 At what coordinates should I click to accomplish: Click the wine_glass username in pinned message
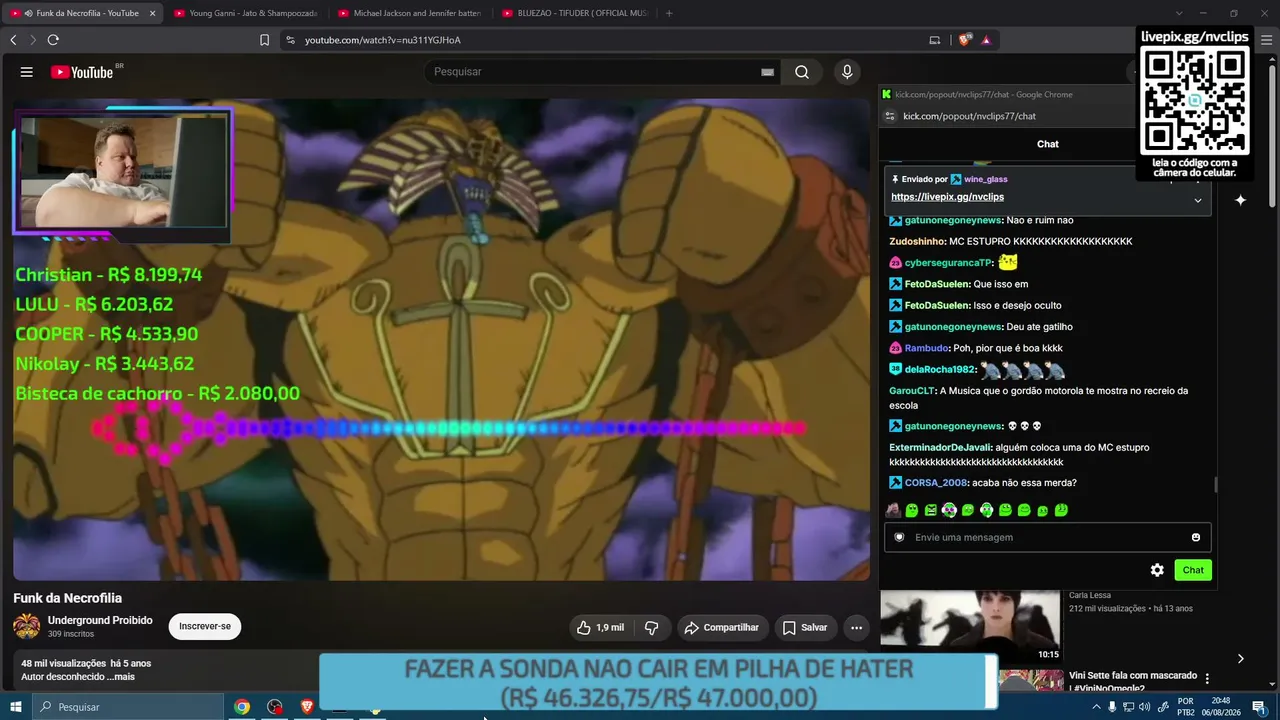(x=986, y=179)
